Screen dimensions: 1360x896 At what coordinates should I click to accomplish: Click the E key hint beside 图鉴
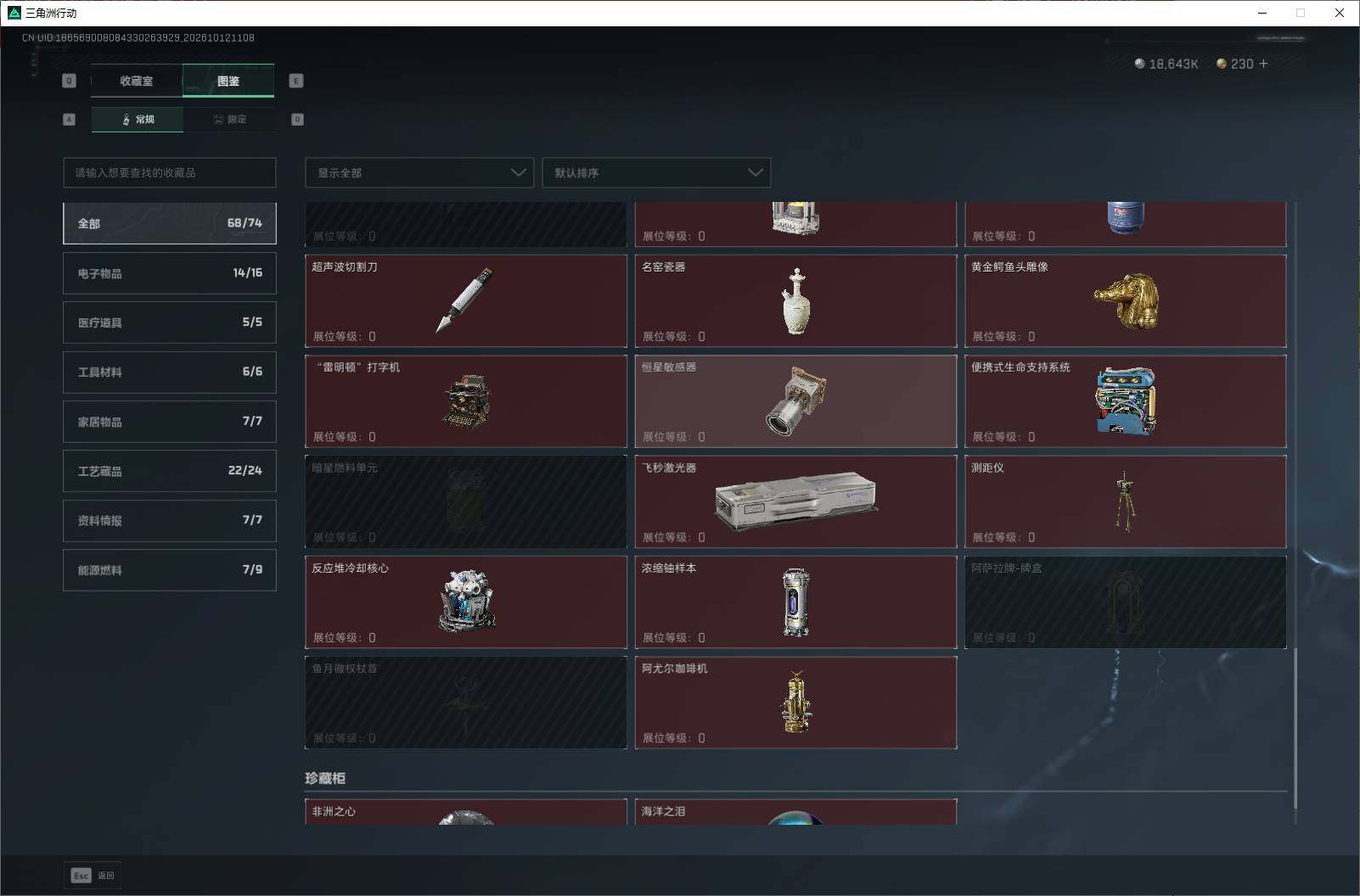(296, 81)
